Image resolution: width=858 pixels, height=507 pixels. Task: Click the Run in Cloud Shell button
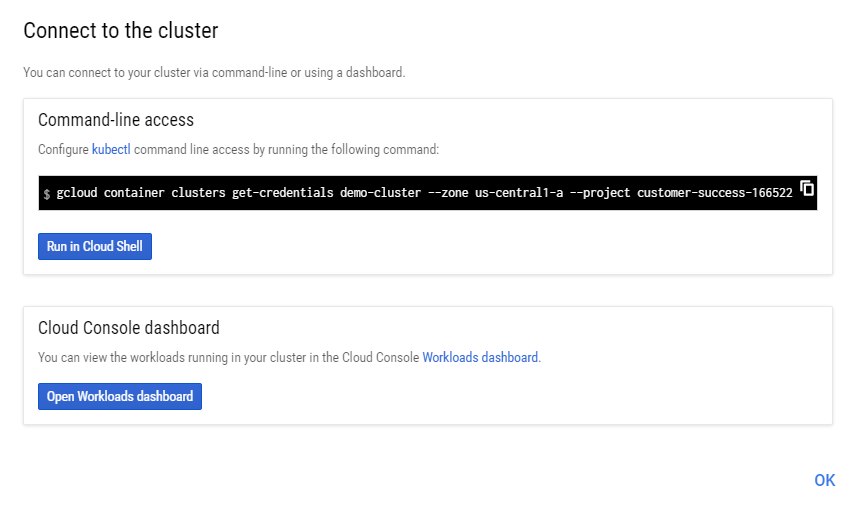95,246
